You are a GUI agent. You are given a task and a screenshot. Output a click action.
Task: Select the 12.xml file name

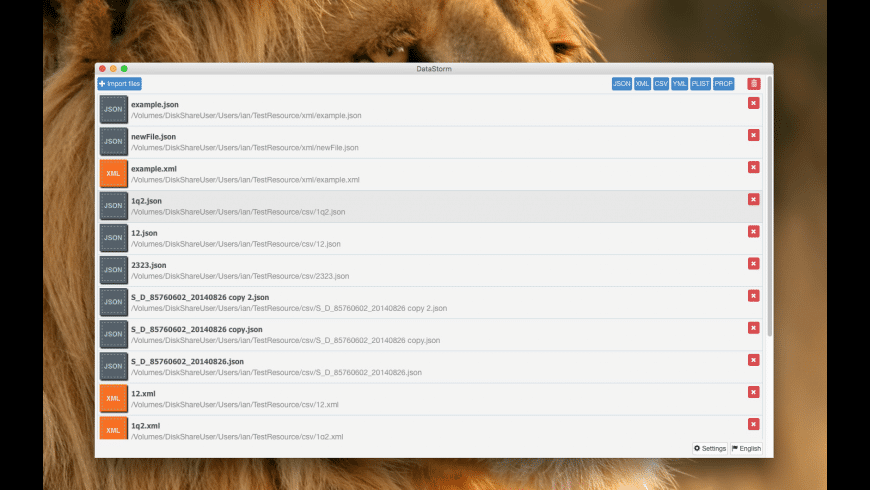pos(143,394)
